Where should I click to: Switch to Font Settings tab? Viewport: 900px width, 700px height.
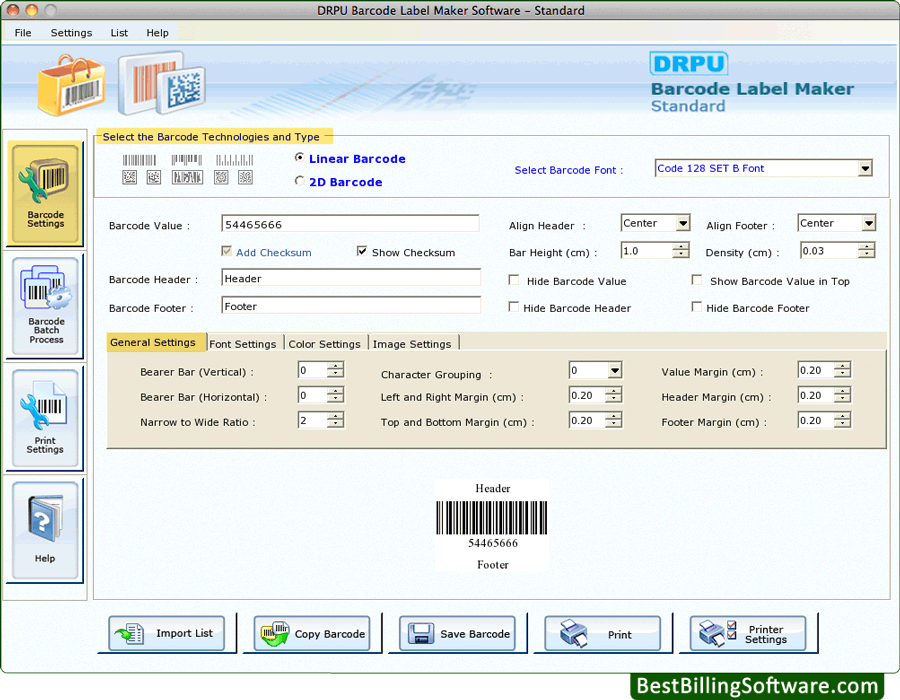243,344
